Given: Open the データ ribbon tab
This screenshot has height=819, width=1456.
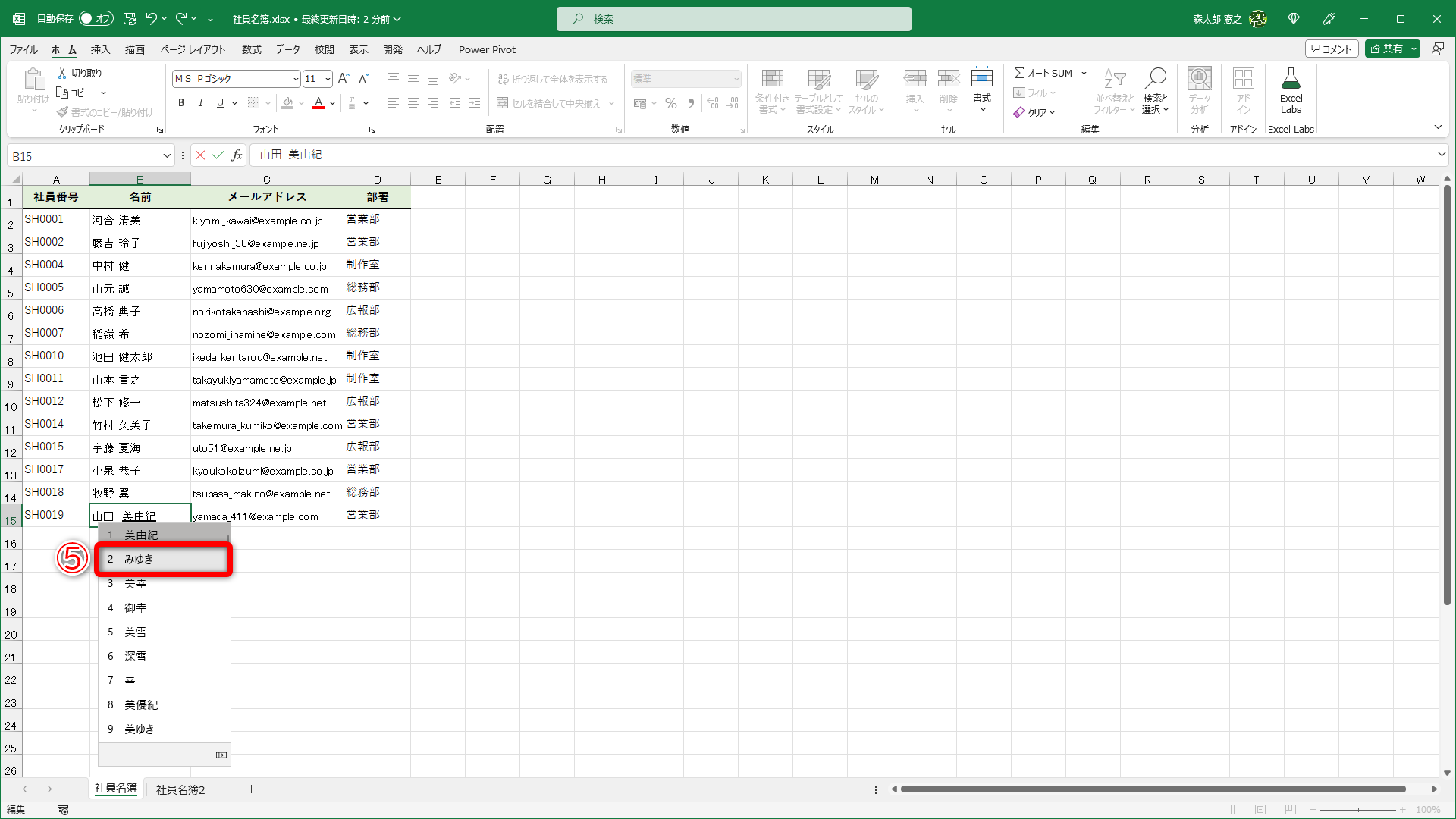Looking at the screenshot, I should pyautogui.click(x=287, y=49).
